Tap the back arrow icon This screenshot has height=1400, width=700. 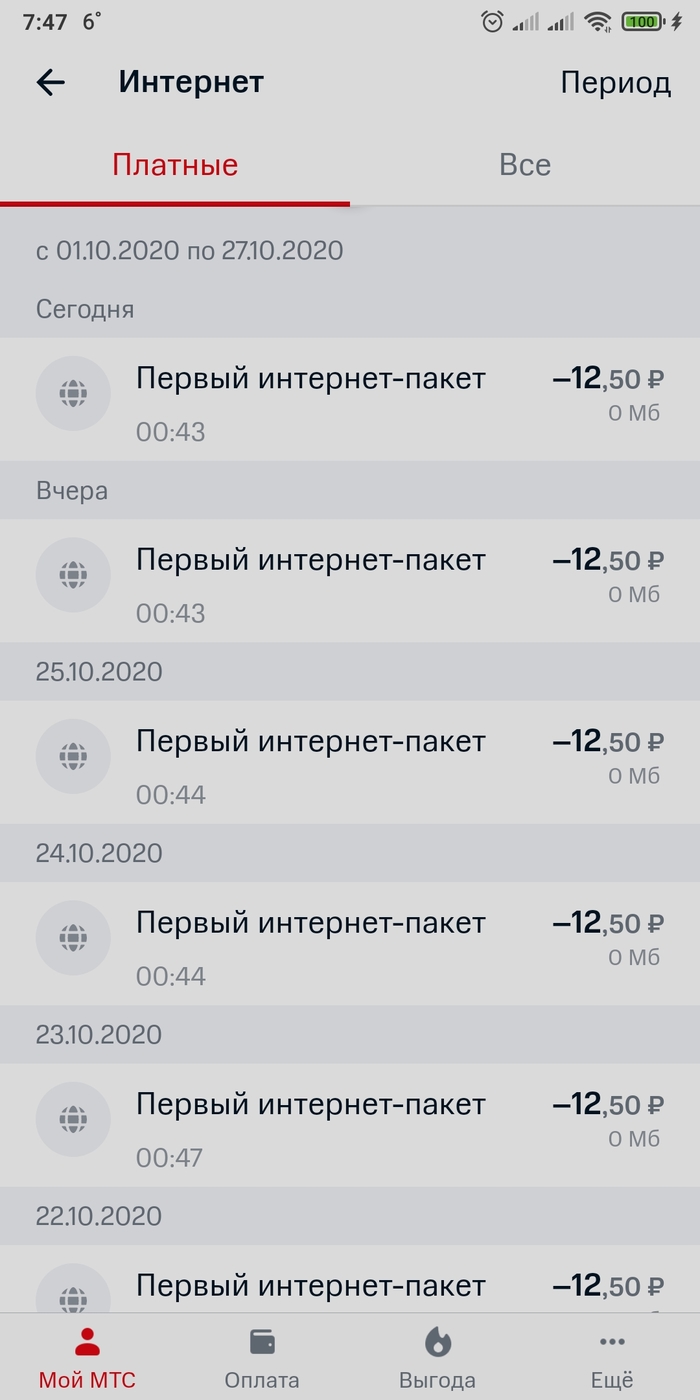(50, 82)
